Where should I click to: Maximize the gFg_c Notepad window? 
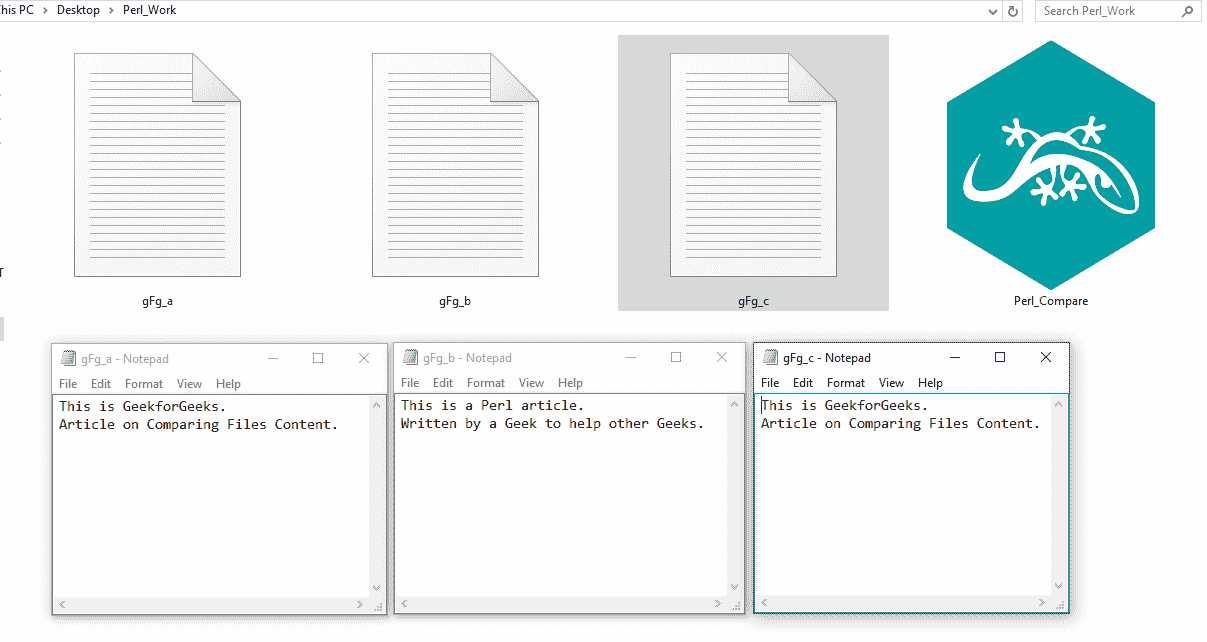[999, 357]
